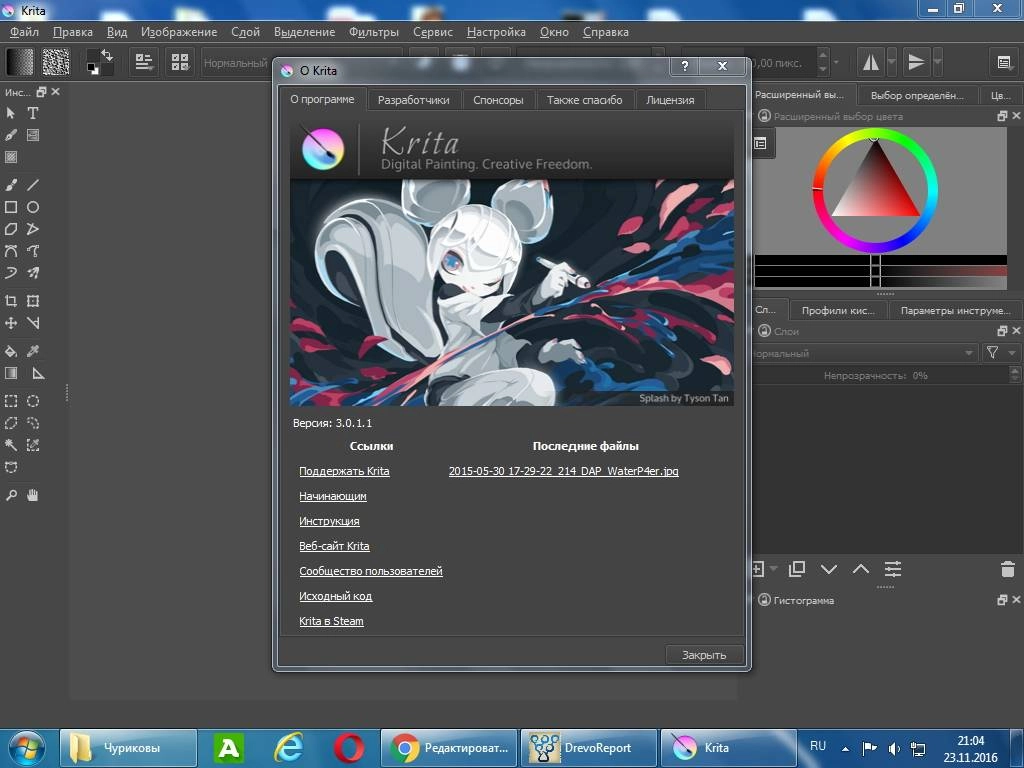Switch to the Разработчики tab

[413, 100]
